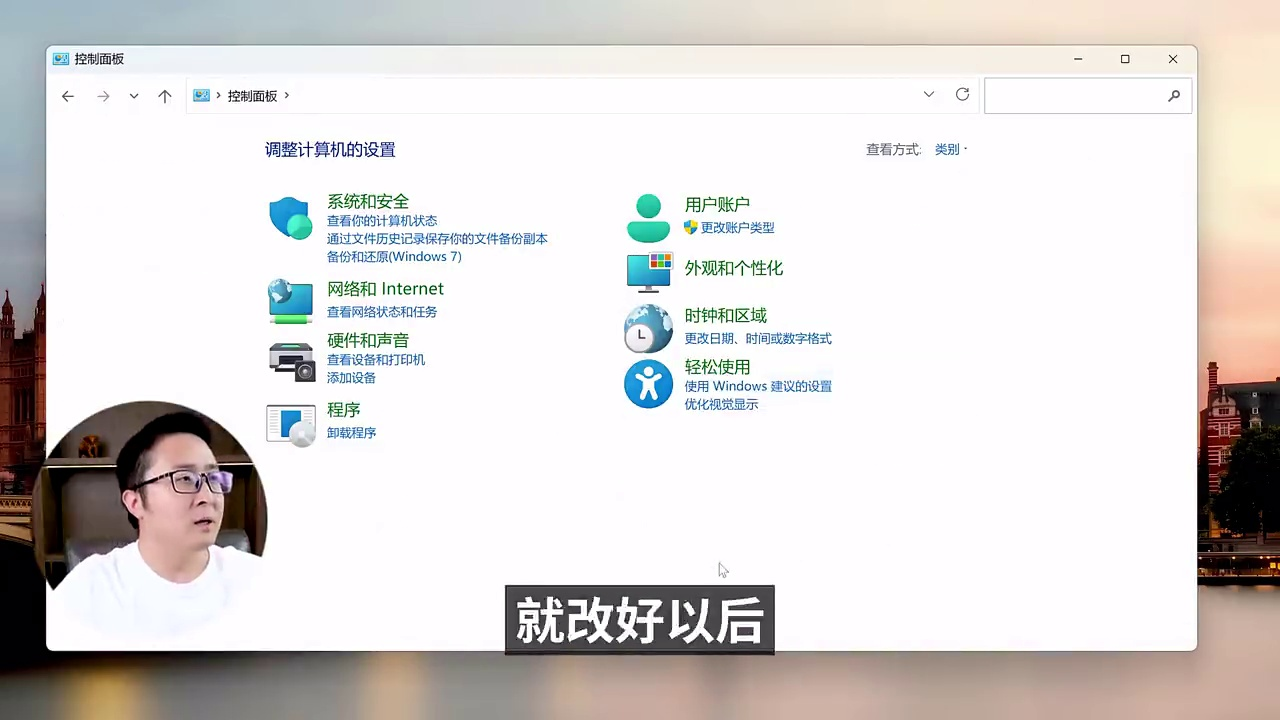The image size is (1280, 720).
Task: Click the search magnifier icon
Action: 1174,96
